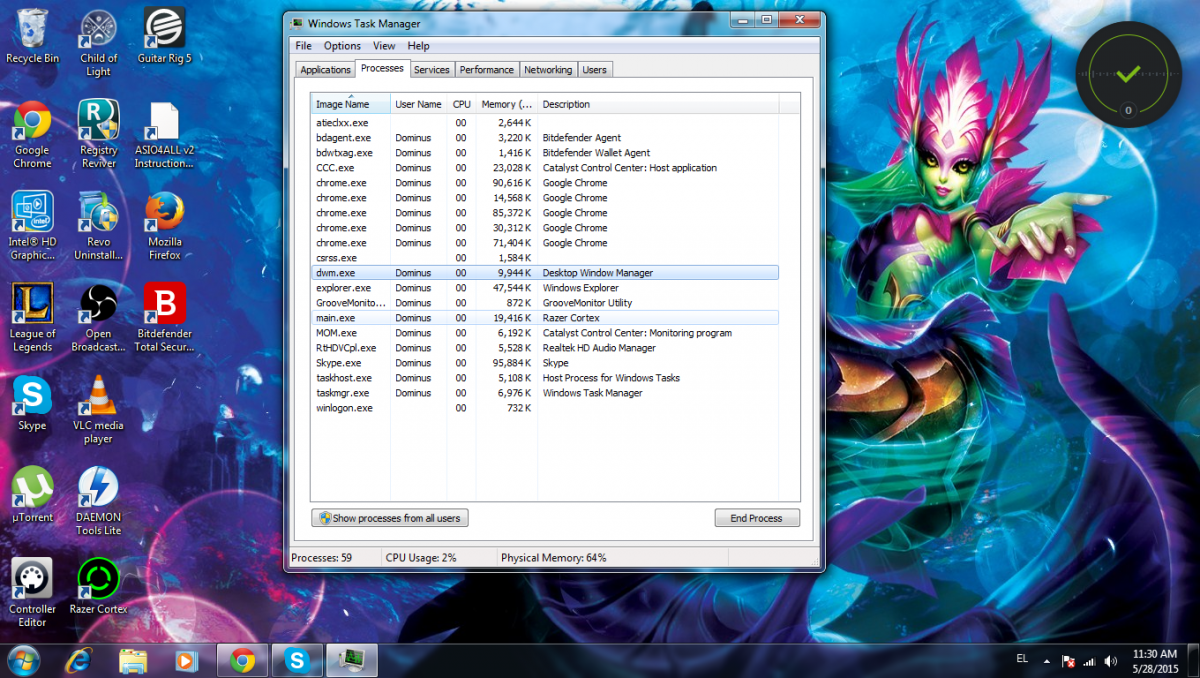Open the Help menu in Task Manager
The image size is (1200, 678).
pos(419,46)
